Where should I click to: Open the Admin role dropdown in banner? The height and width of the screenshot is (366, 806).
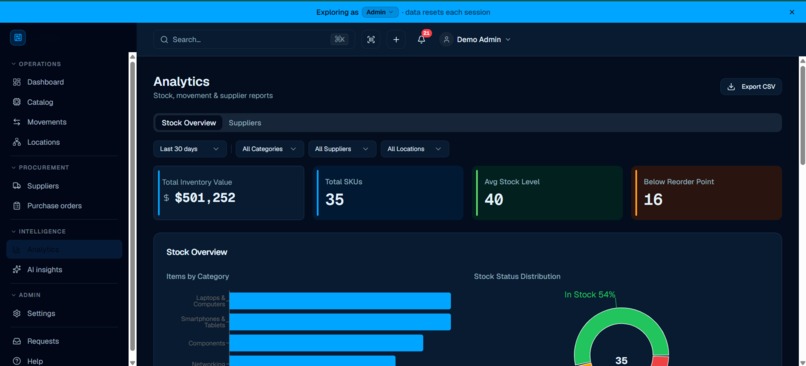pos(380,12)
